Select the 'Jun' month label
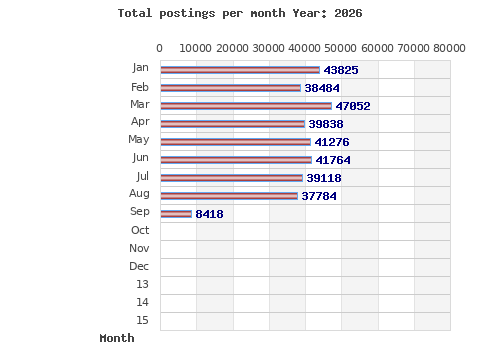480x360 pixels. (140, 157)
